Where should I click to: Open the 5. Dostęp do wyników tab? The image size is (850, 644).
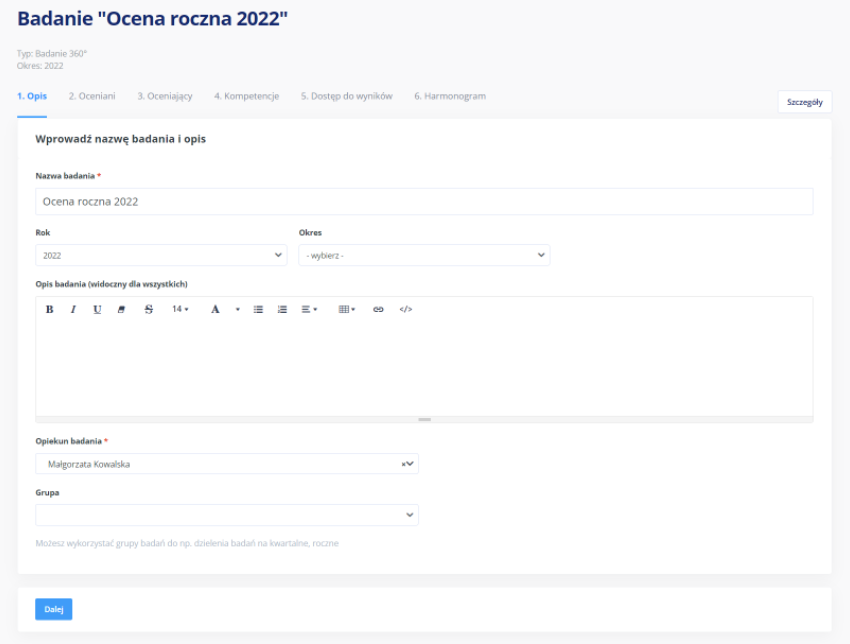point(347,96)
